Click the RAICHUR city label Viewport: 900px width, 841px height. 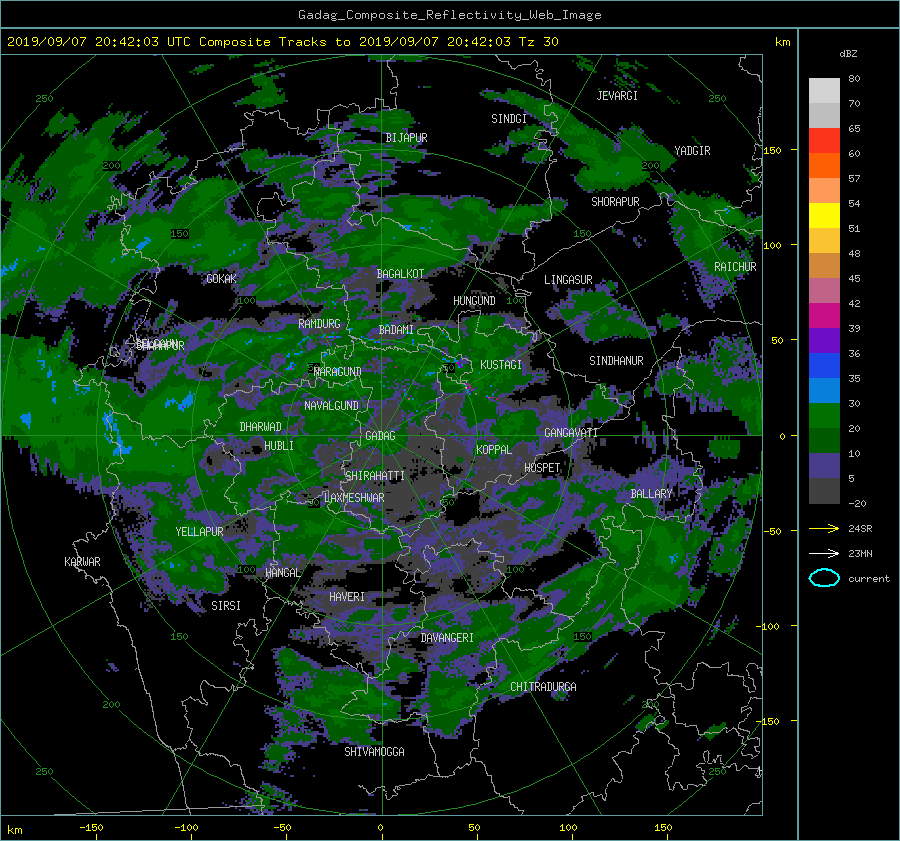[735, 267]
